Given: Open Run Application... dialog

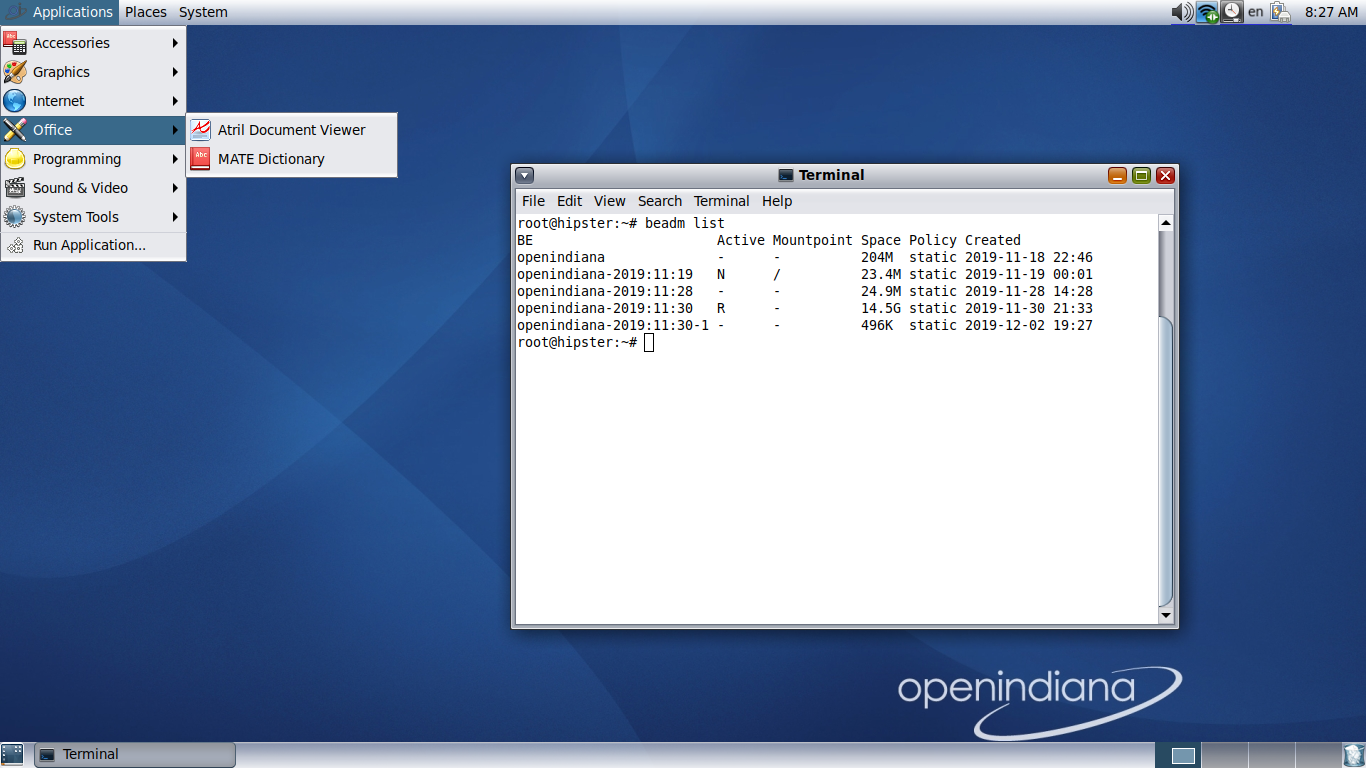Looking at the screenshot, I should click(x=94, y=245).
